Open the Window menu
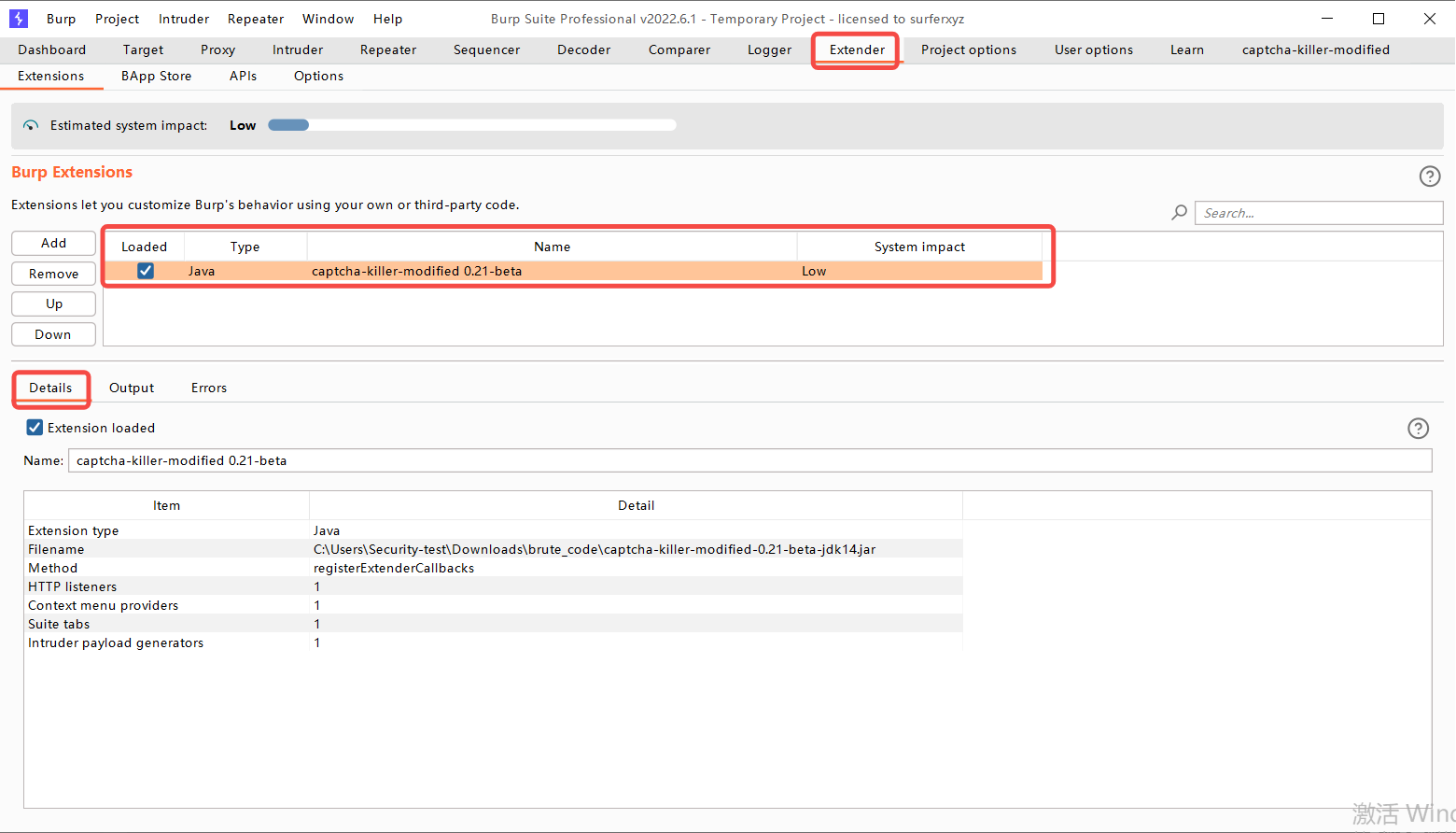The image size is (1456, 833). pos(328,19)
